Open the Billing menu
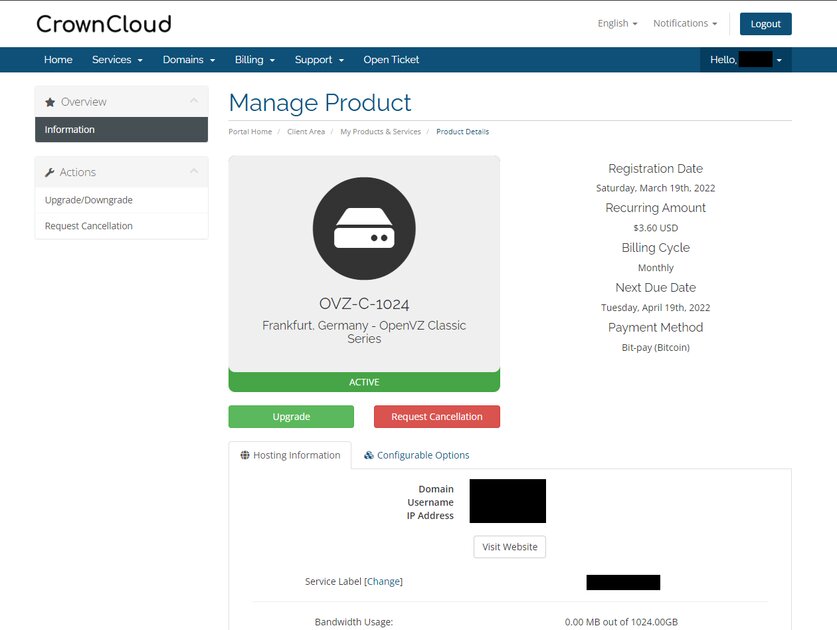 [x=255, y=60]
